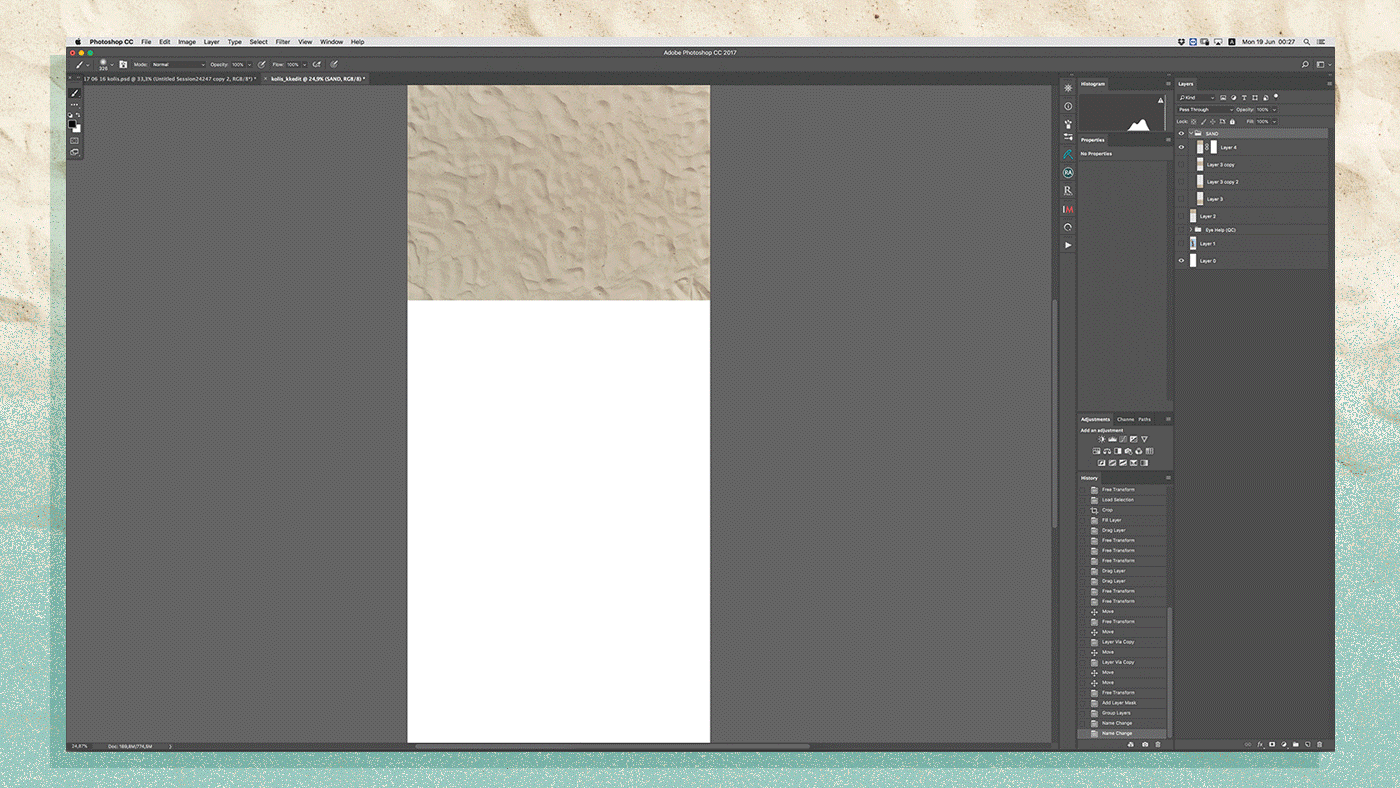Filter layers by adjustment layer icon
The height and width of the screenshot is (788, 1400).
[1233, 98]
